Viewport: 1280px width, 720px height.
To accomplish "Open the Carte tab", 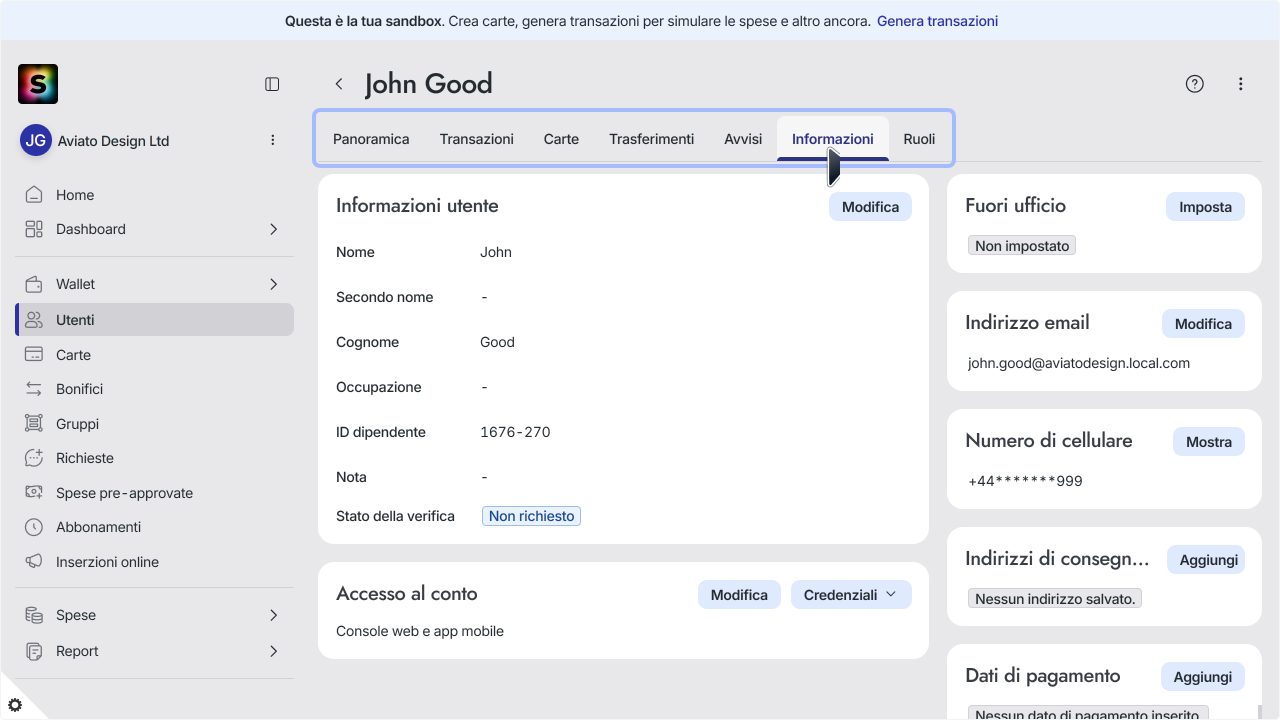I will pos(561,139).
